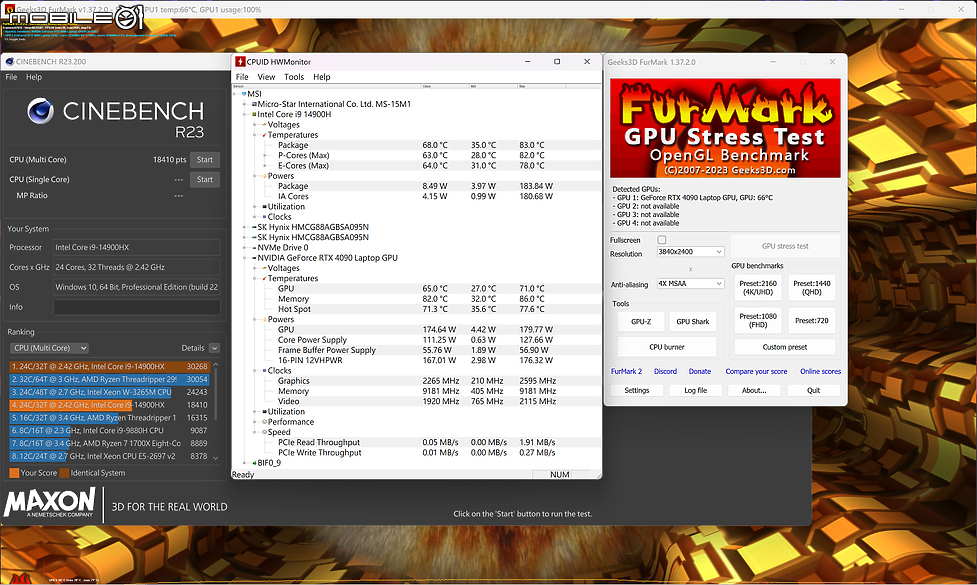Open the FurMark About dialog
This screenshot has height=585, width=977.
tap(754, 390)
